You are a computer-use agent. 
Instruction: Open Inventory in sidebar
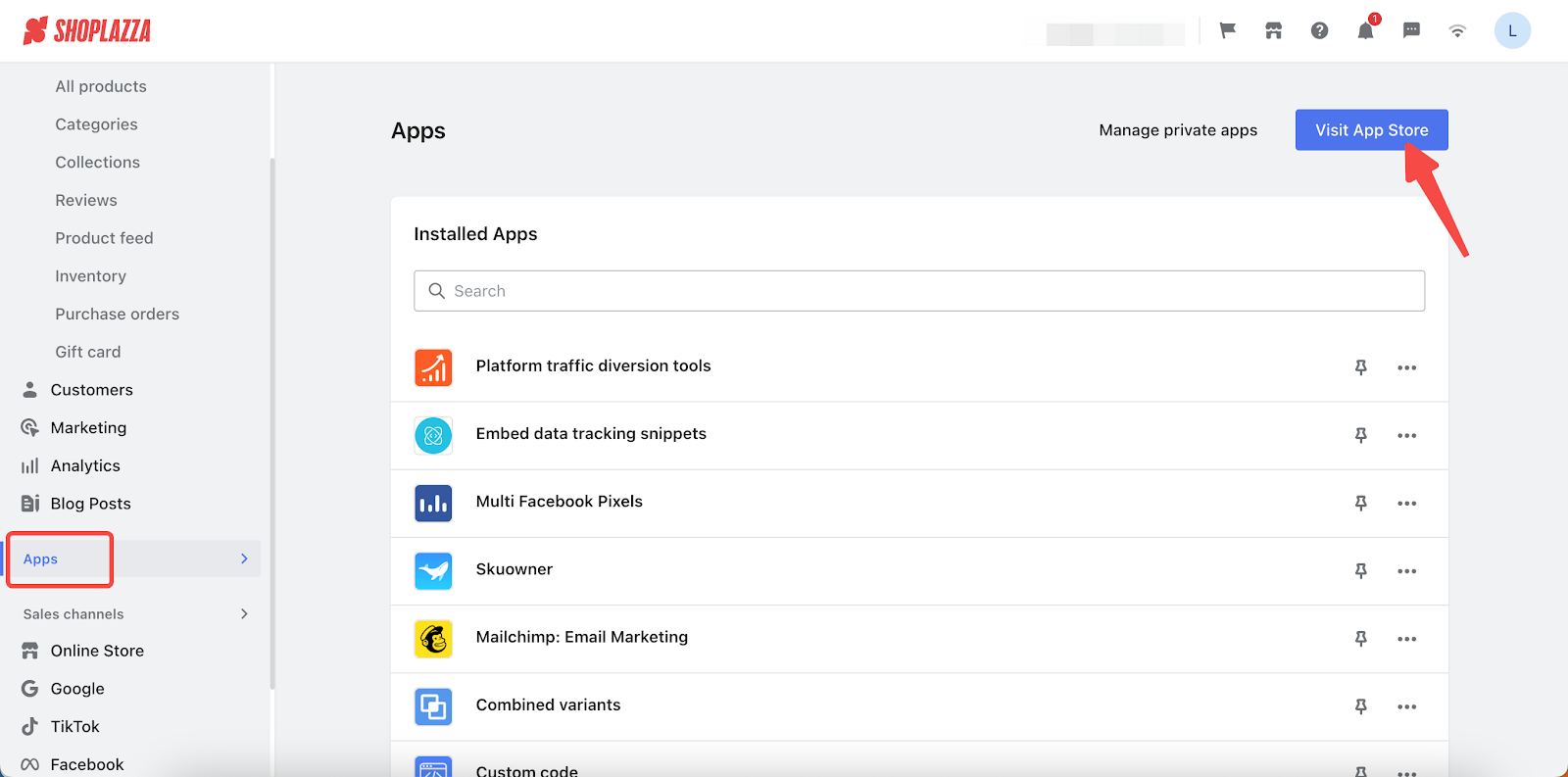point(90,276)
